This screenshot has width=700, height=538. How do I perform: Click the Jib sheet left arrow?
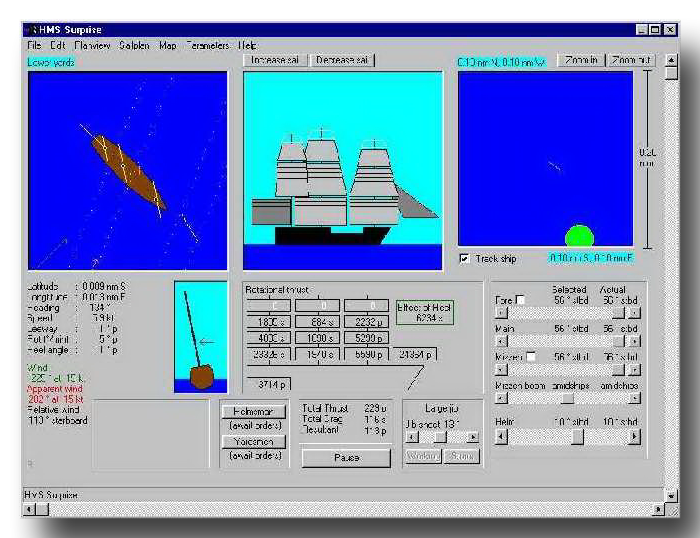[412, 437]
